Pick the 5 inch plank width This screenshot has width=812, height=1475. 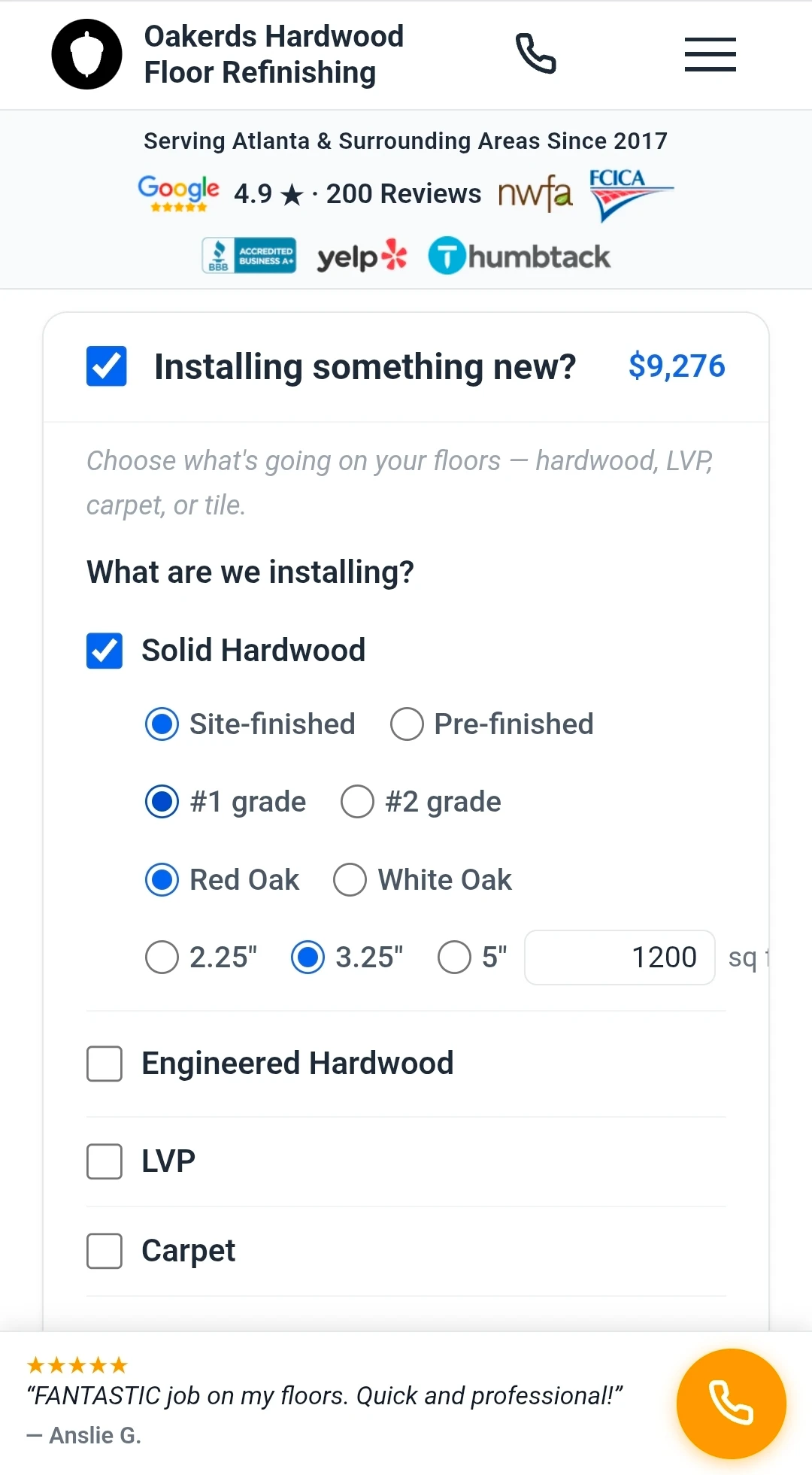[x=454, y=958]
